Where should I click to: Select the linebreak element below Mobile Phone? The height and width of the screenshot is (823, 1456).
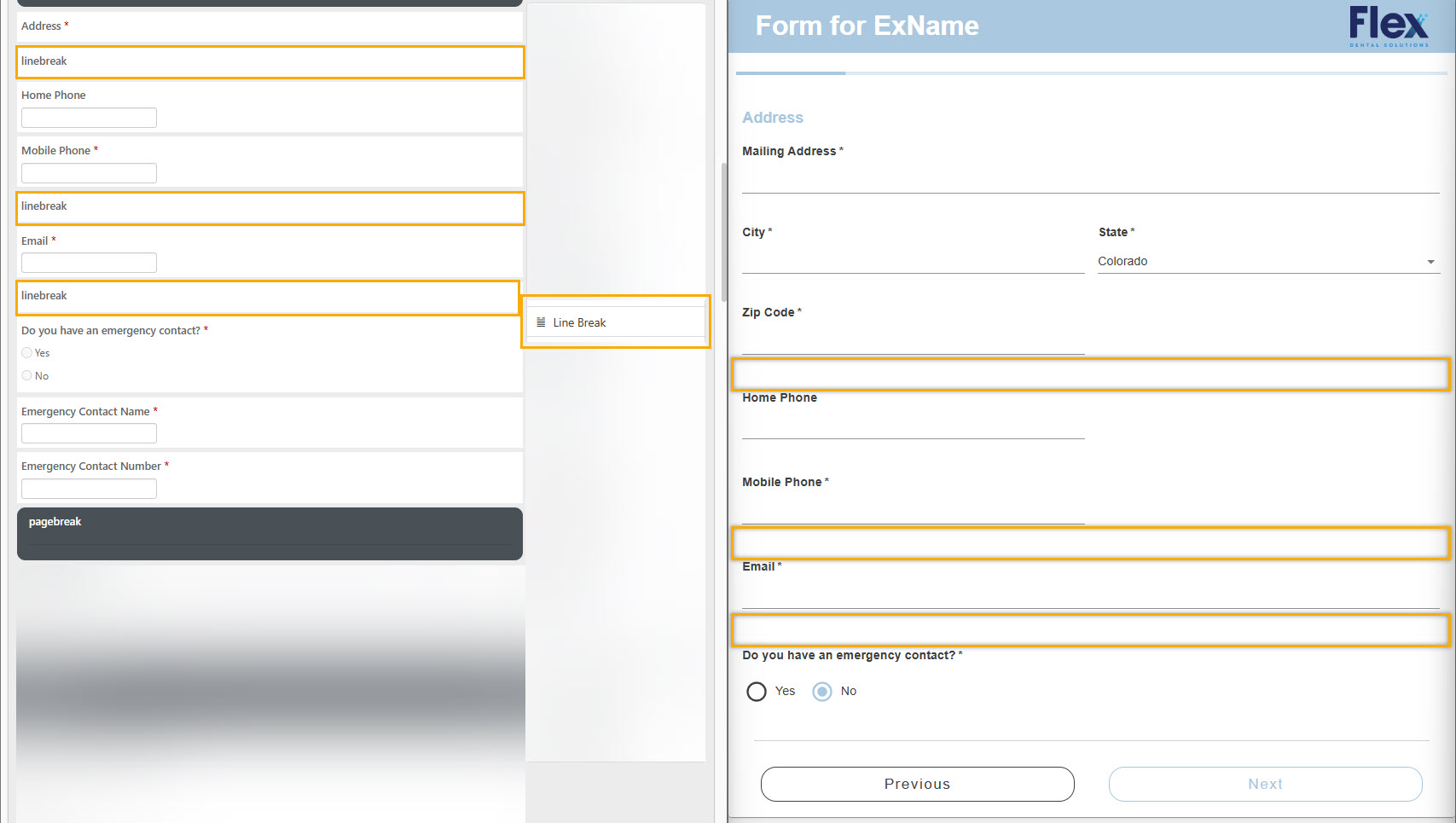tap(270, 208)
